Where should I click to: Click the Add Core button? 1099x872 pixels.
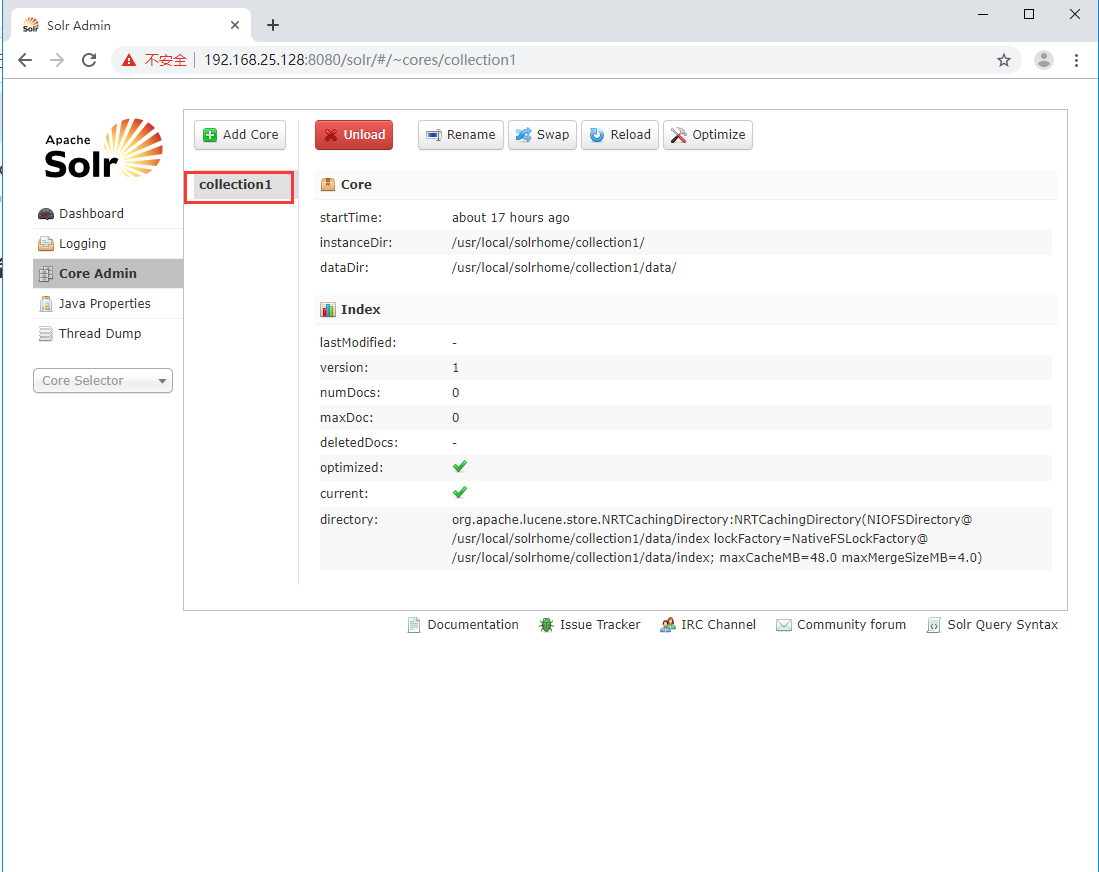click(240, 135)
